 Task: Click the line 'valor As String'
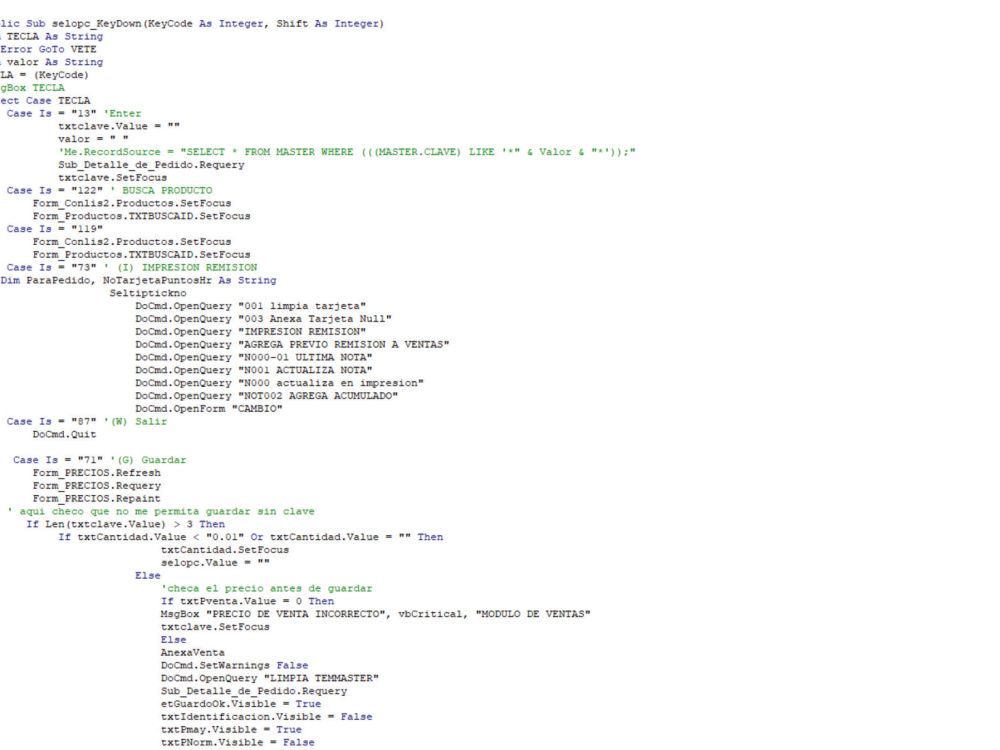click(x=52, y=62)
